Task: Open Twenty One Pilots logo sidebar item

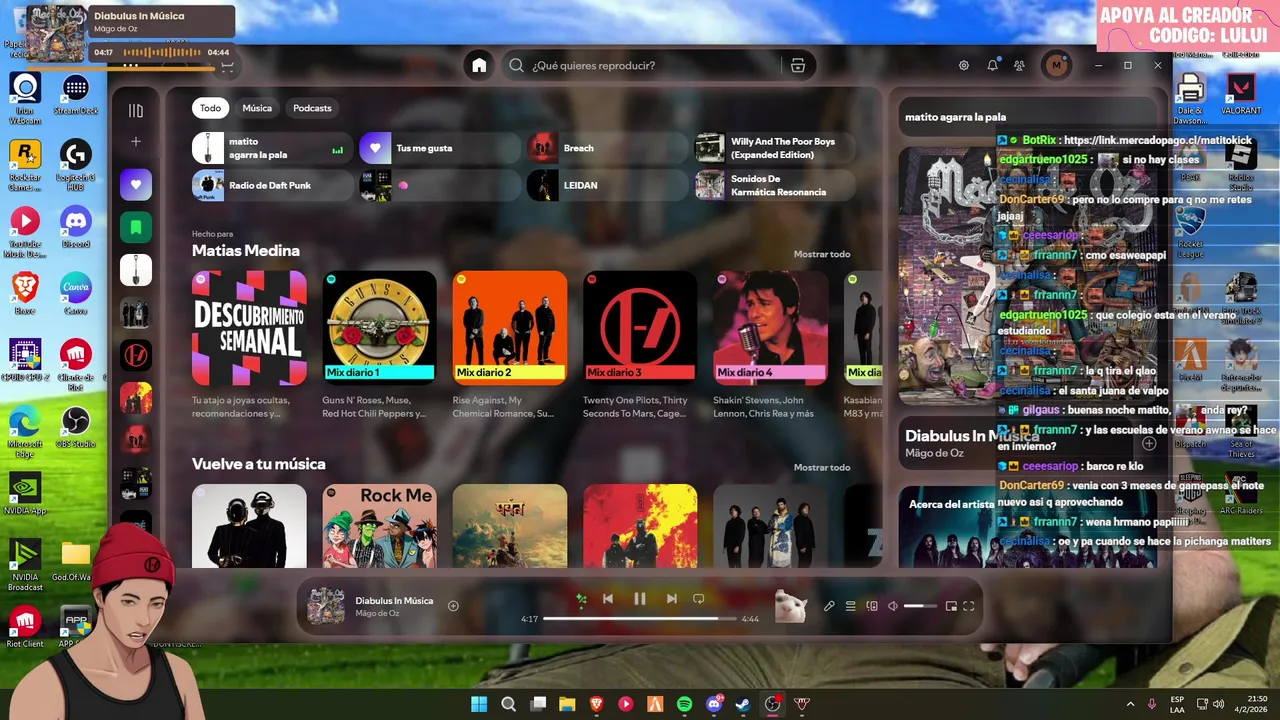Action: click(136, 355)
